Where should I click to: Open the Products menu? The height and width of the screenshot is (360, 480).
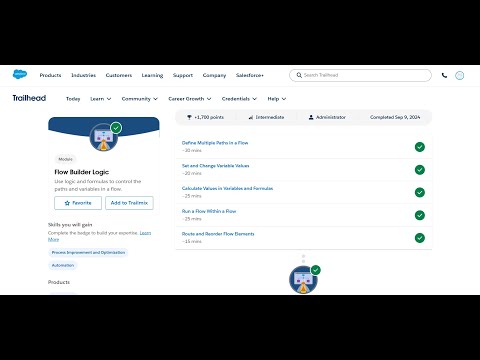[50, 75]
